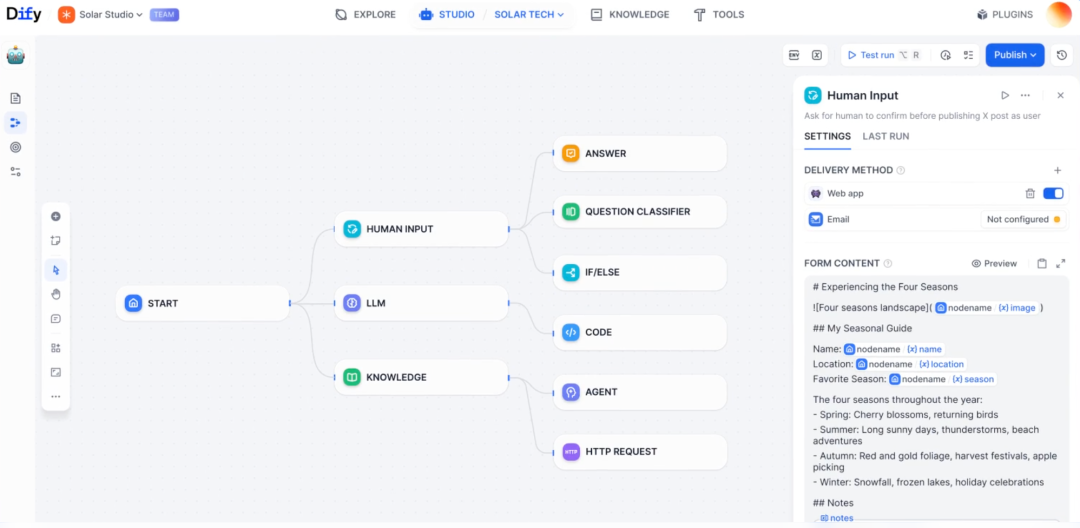
Task: Click the Web app delivery row label
Action: [x=845, y=193]
